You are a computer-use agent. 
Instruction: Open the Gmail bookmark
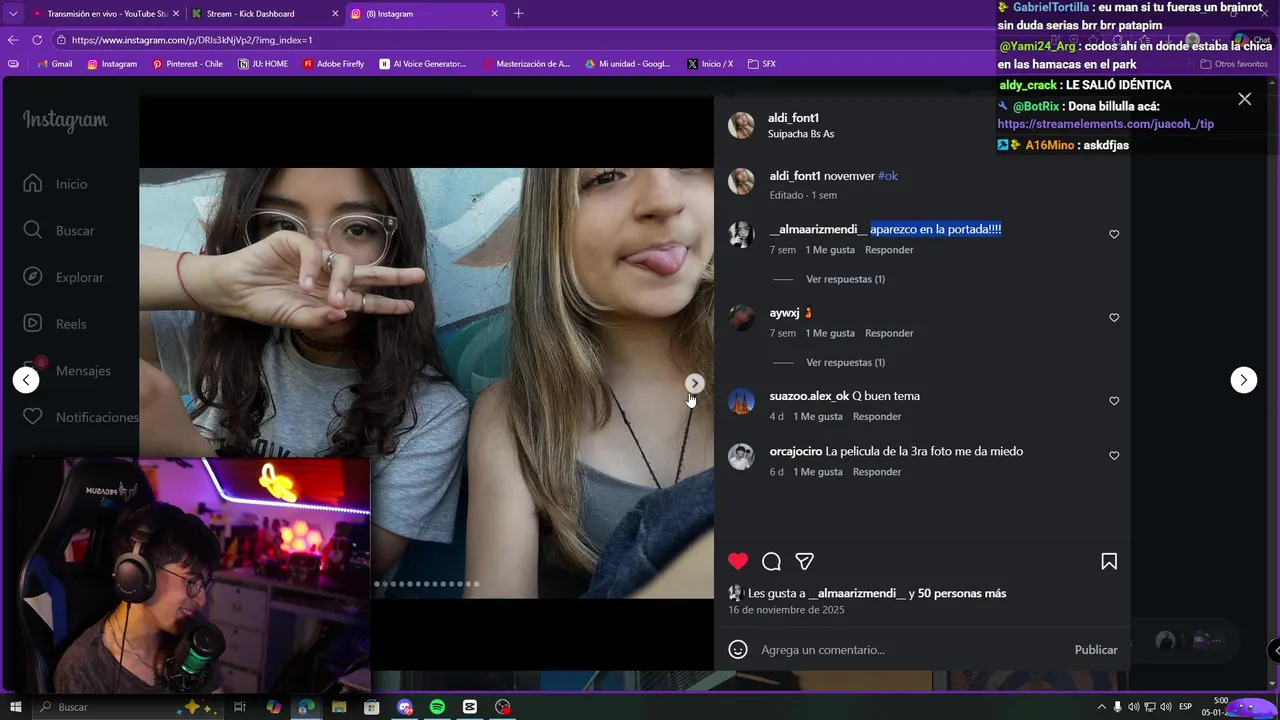coord(54,64)
